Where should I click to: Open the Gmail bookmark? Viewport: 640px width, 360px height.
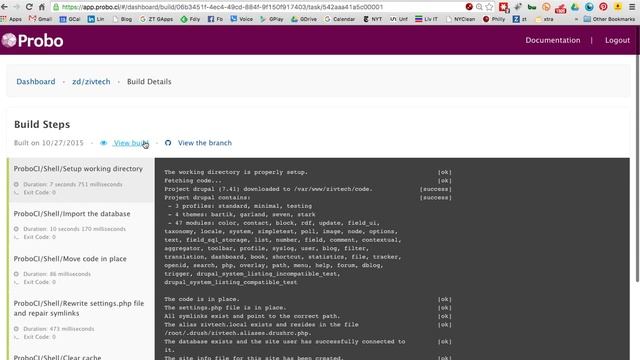pyautogui.click(x=40, y=19)
